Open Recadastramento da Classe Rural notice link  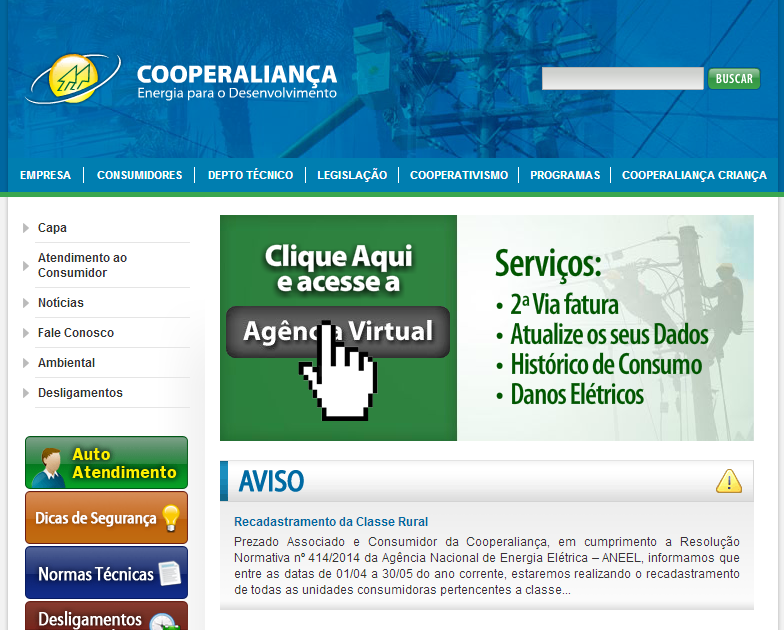pos(331,522)
